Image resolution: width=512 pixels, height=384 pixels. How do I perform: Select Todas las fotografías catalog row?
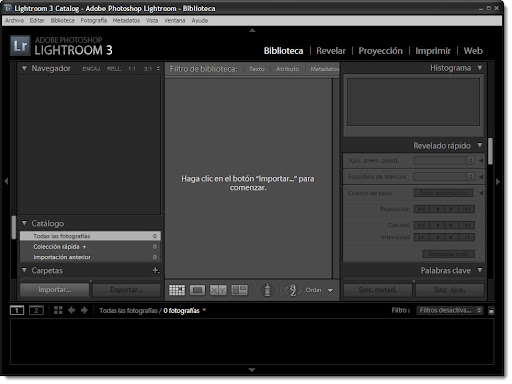point(90,236)
